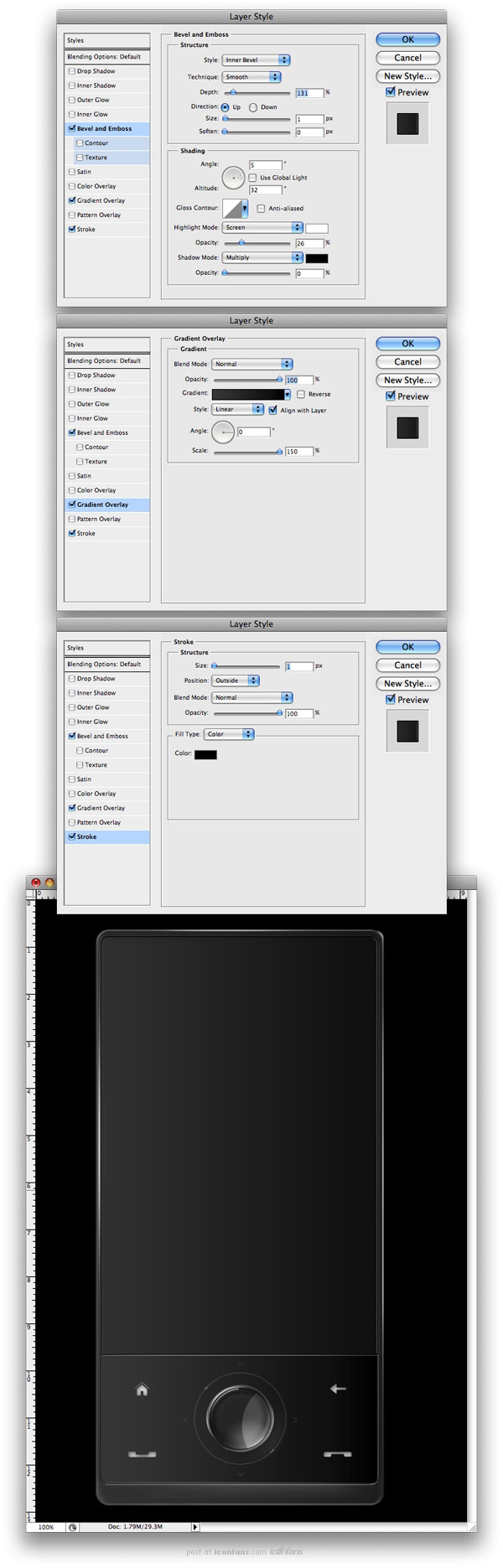Click the end-call icon on the phone artwork
Viewport: 503px width, 1568px height.
(337, 1454)
